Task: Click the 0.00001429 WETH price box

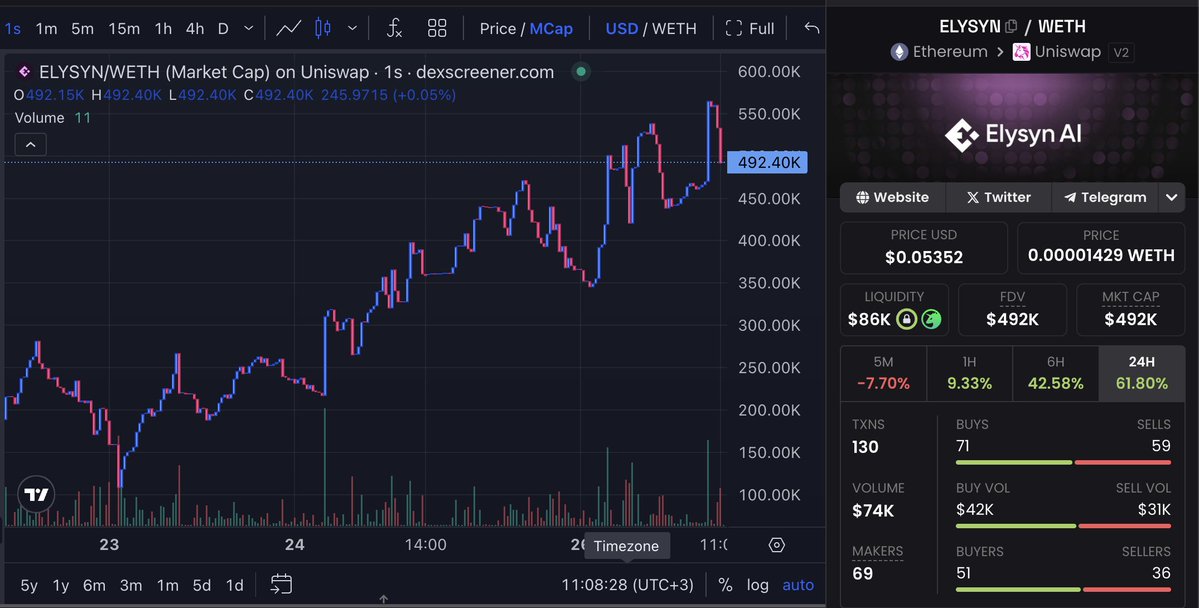Action: point(1100,248)
